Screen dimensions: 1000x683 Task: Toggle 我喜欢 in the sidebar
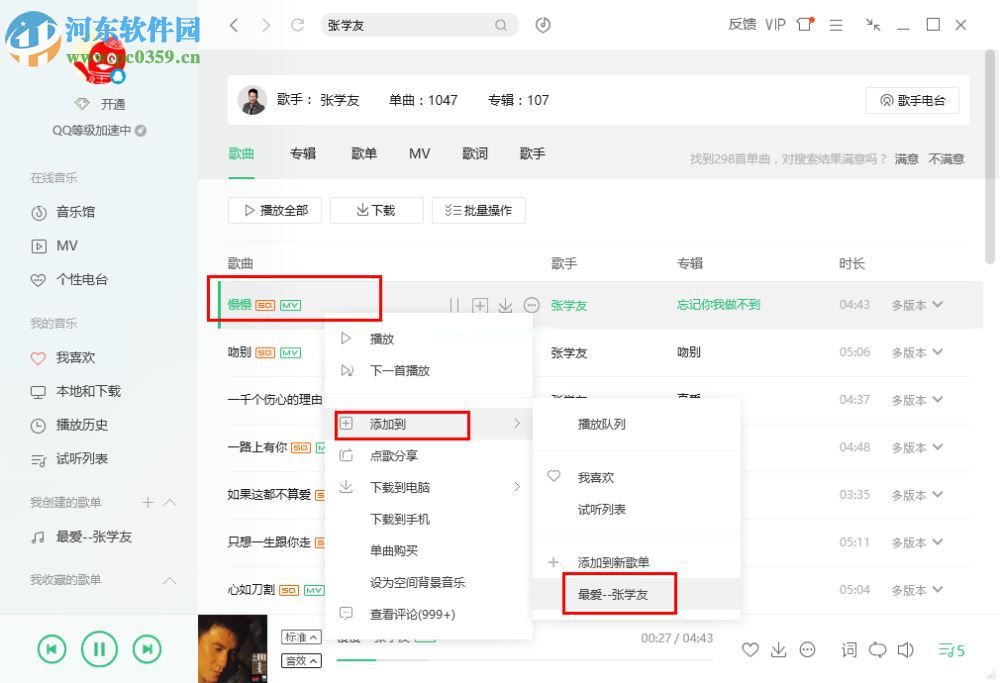coord(60,357)
